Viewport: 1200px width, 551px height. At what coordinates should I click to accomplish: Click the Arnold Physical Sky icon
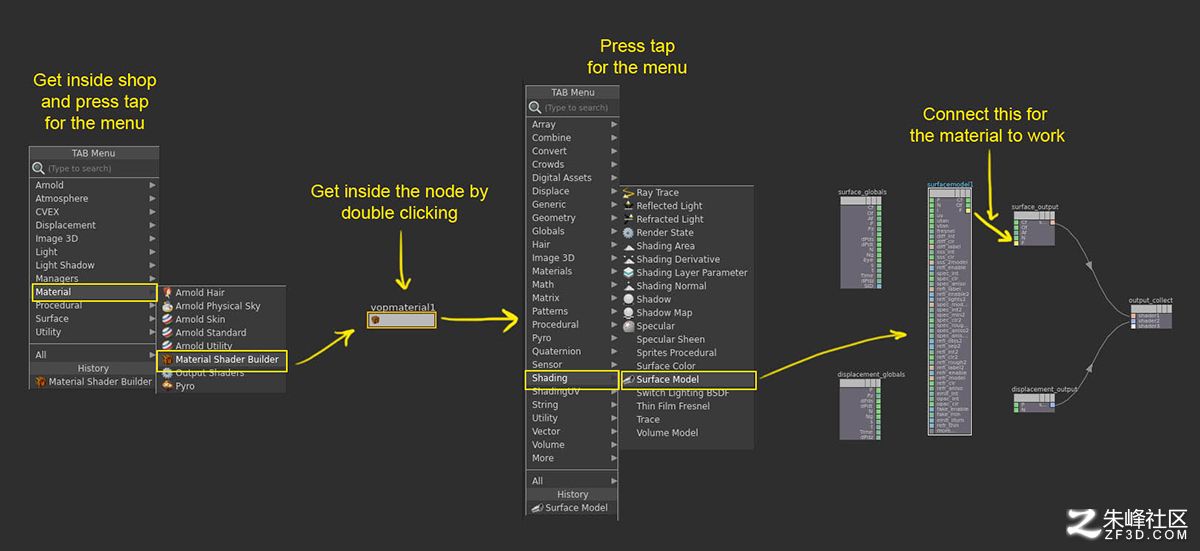[x=167, y=306]
